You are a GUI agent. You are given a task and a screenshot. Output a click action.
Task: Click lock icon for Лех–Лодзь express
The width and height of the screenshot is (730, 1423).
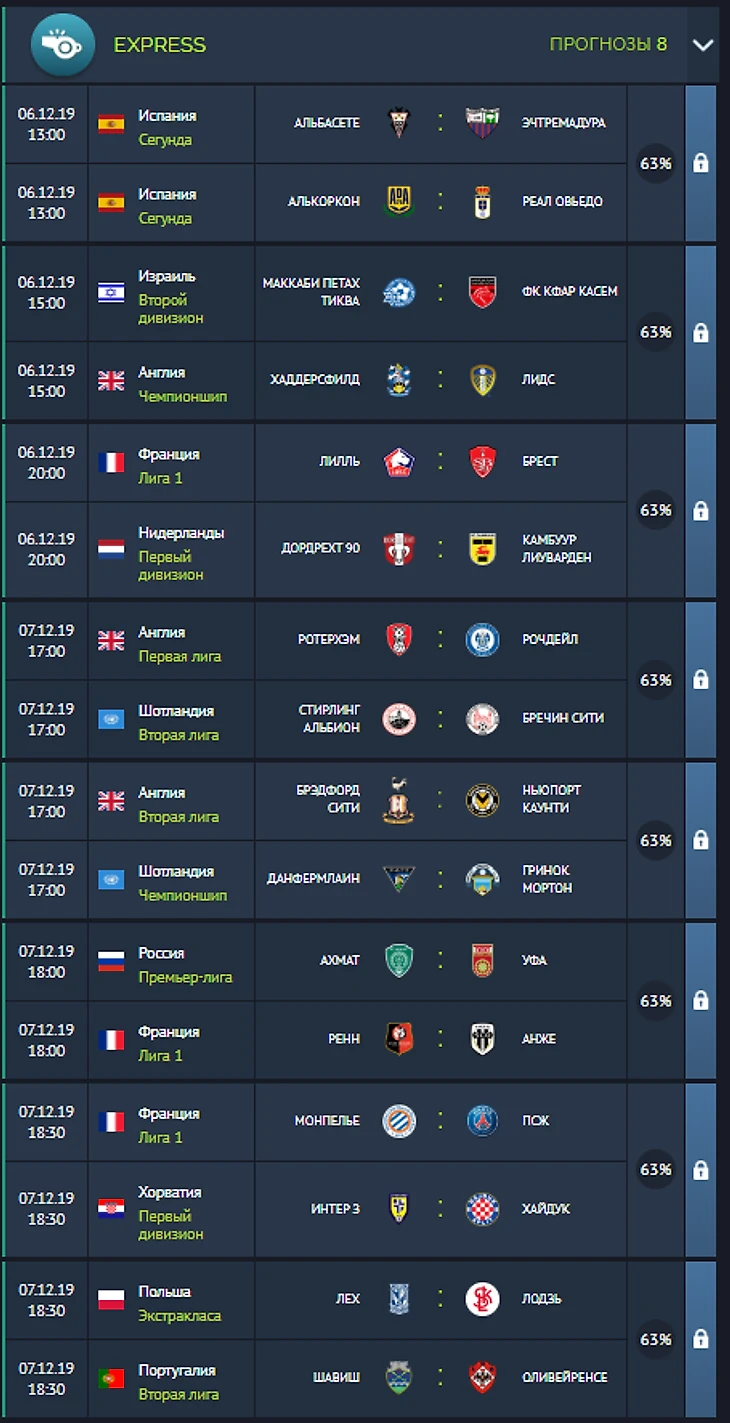[701, 1339]
